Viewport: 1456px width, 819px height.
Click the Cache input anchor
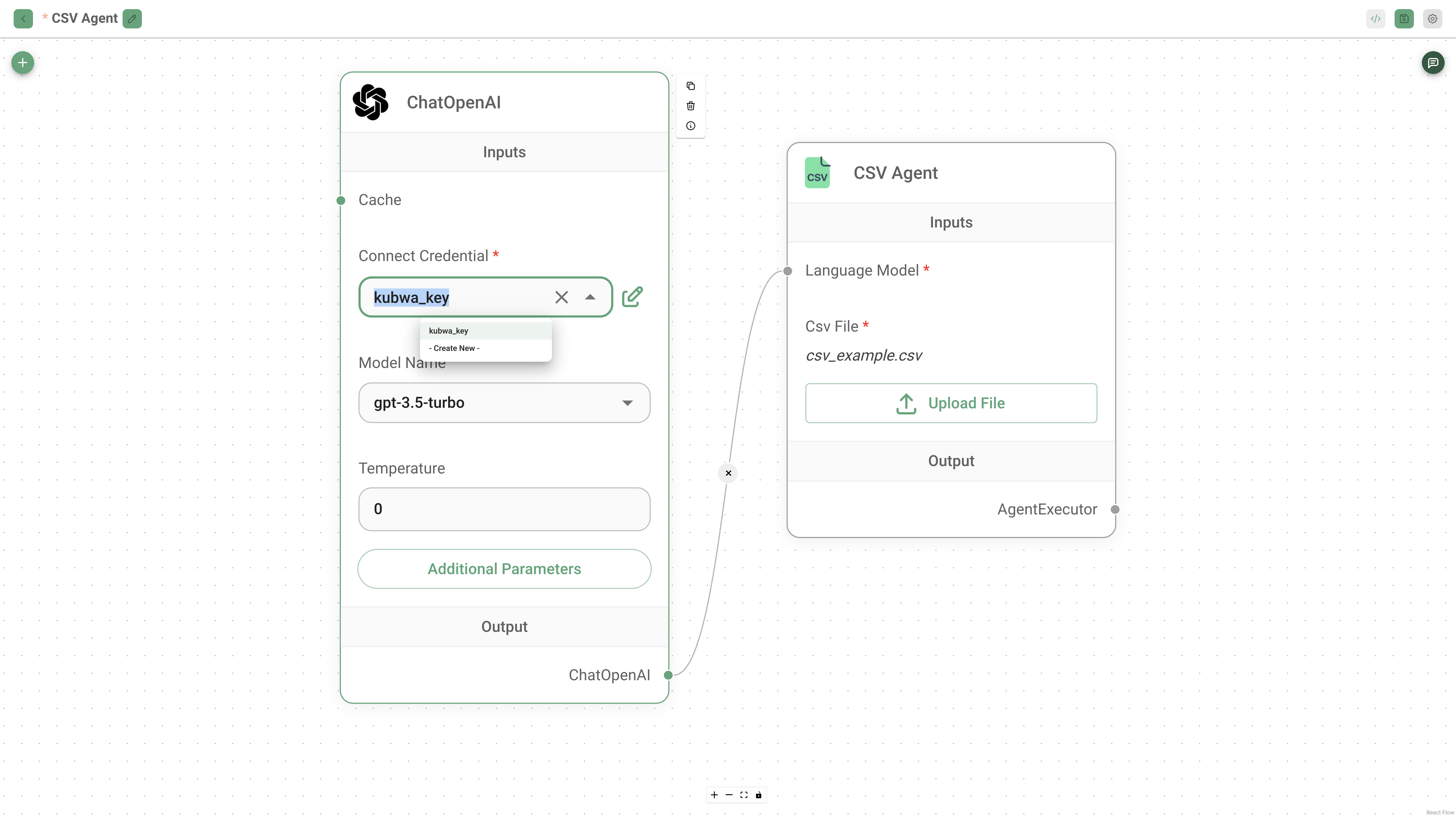pyautogui.click(x=341, y=200)
